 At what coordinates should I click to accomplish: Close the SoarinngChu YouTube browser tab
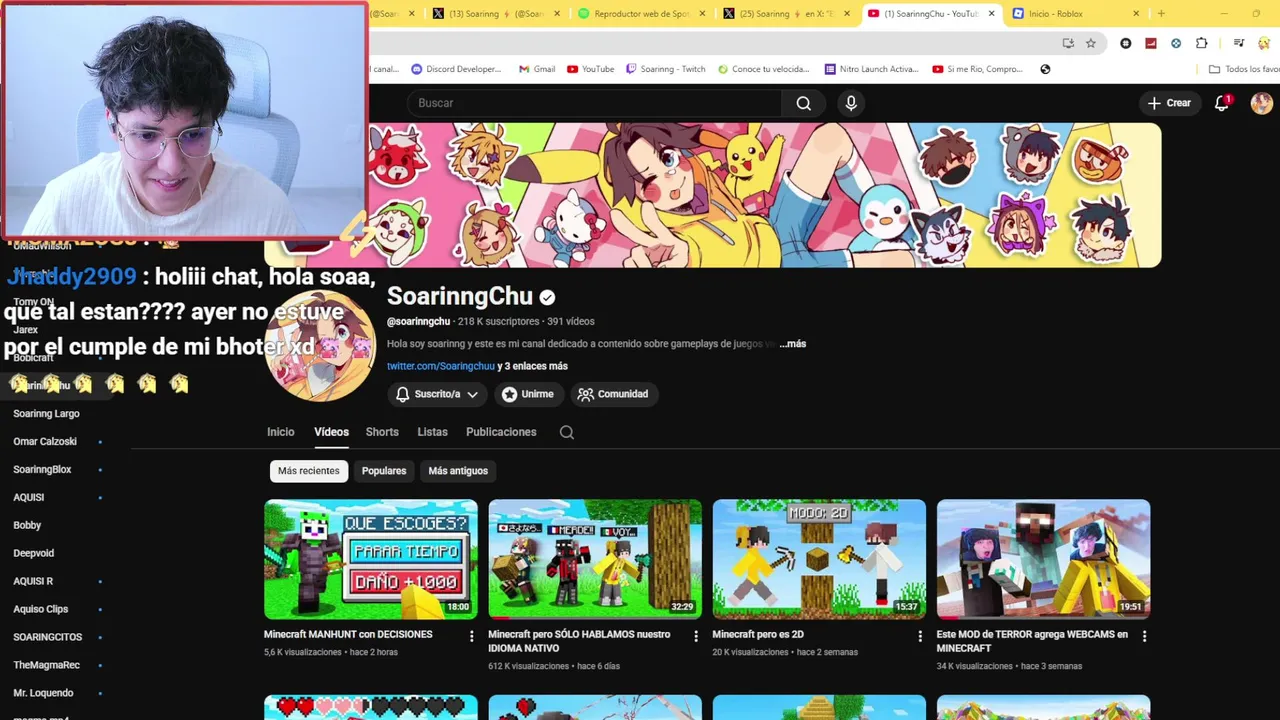[x=991, y=14]
